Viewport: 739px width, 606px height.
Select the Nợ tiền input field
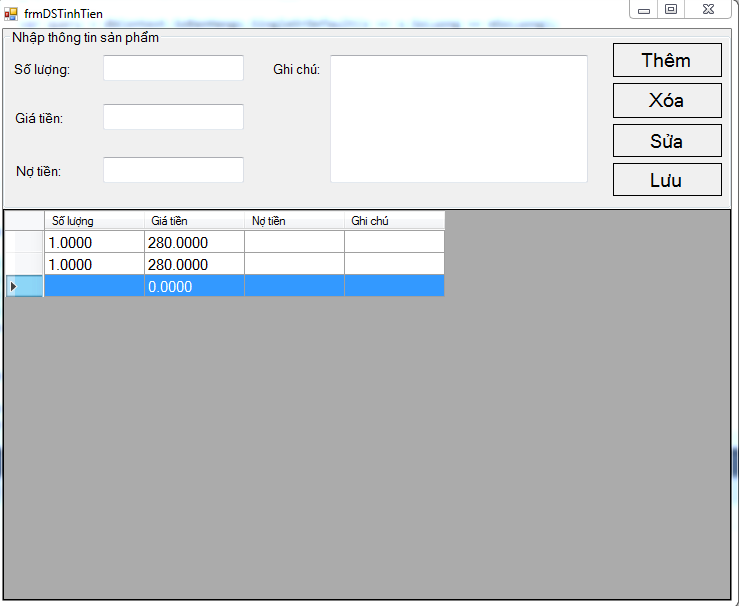point(173,170)
